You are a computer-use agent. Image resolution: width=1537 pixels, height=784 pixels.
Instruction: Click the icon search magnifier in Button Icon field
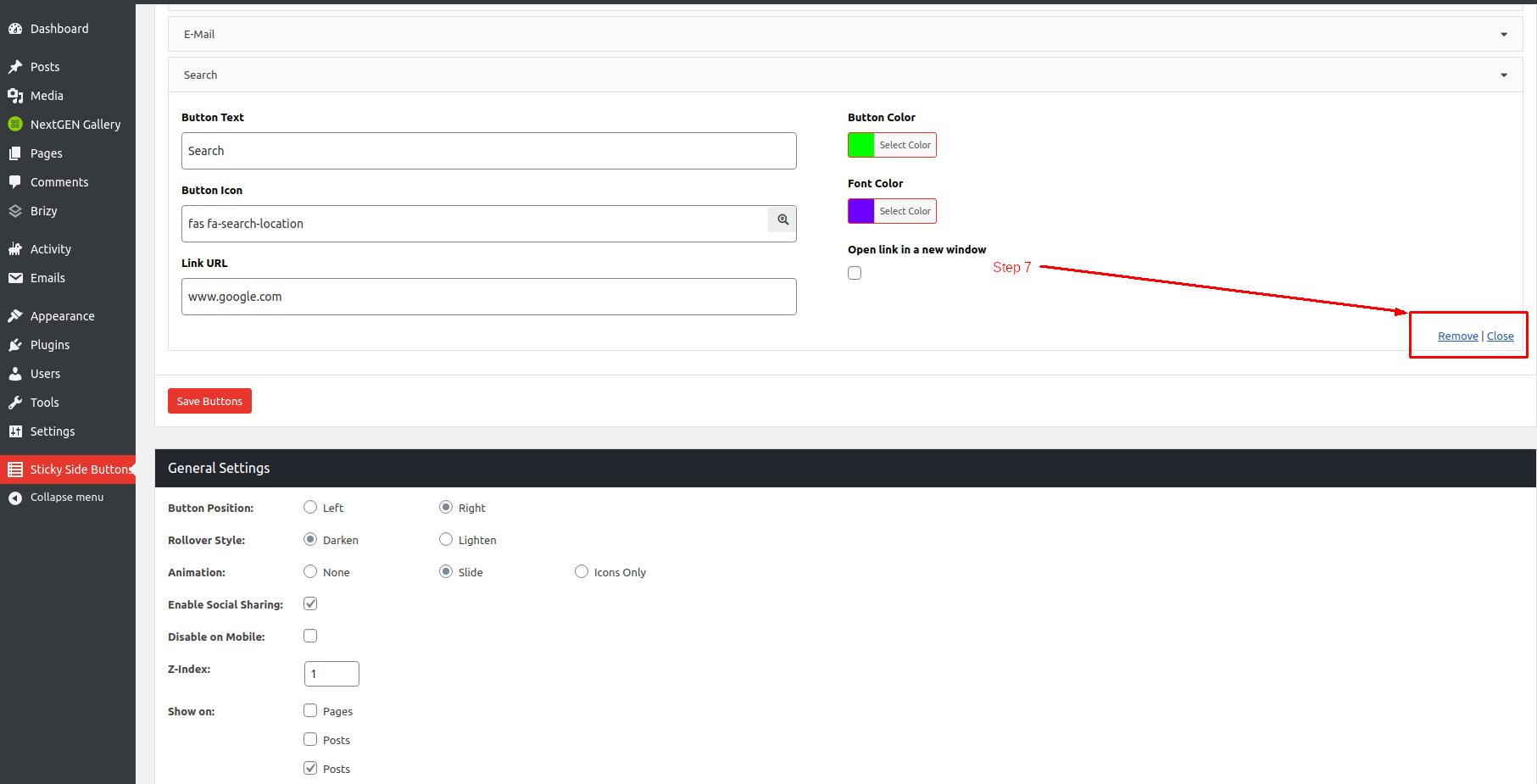(782, 220)
